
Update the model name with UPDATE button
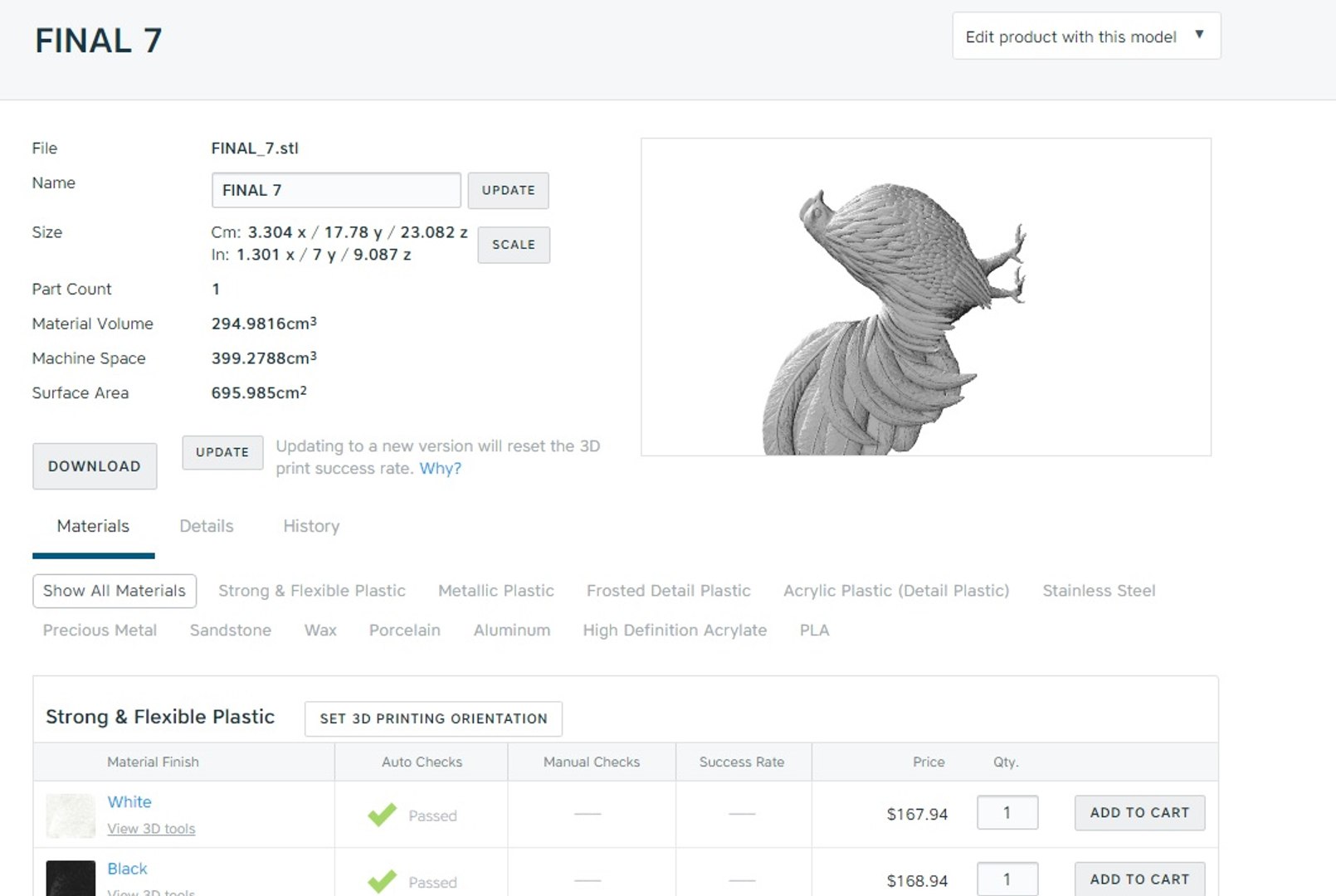pyautogui.click(x=508, y=190)
